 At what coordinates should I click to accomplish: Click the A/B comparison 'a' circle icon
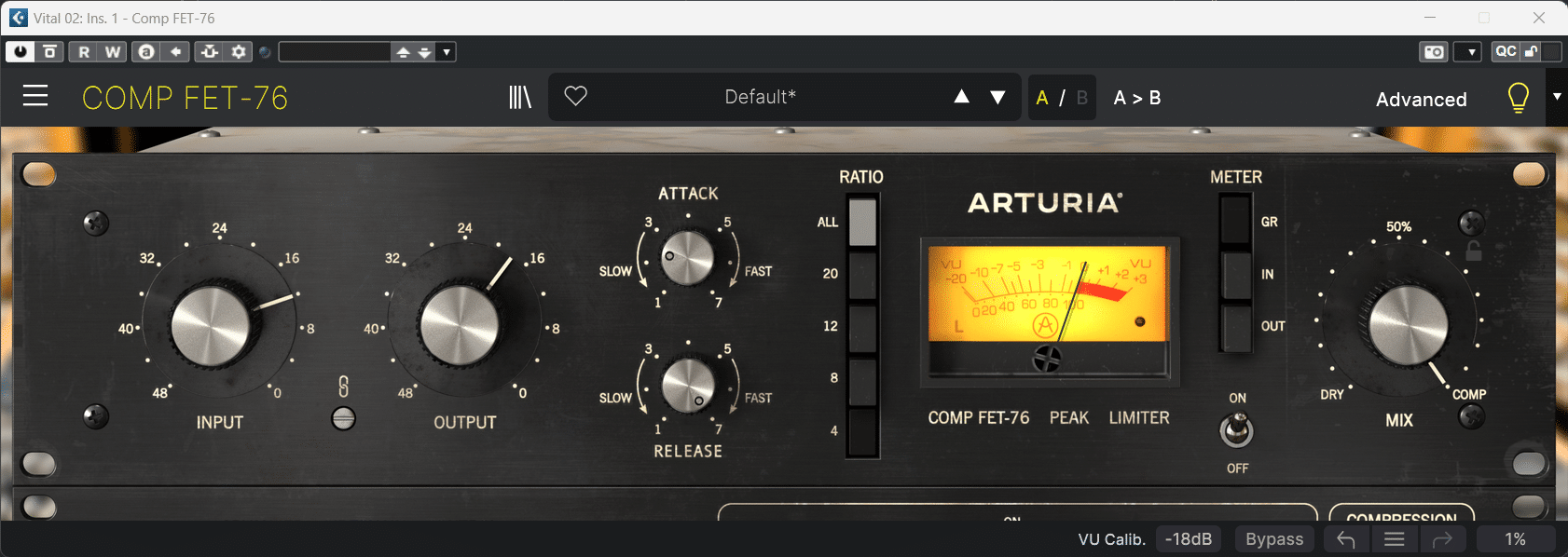[146, 52]
